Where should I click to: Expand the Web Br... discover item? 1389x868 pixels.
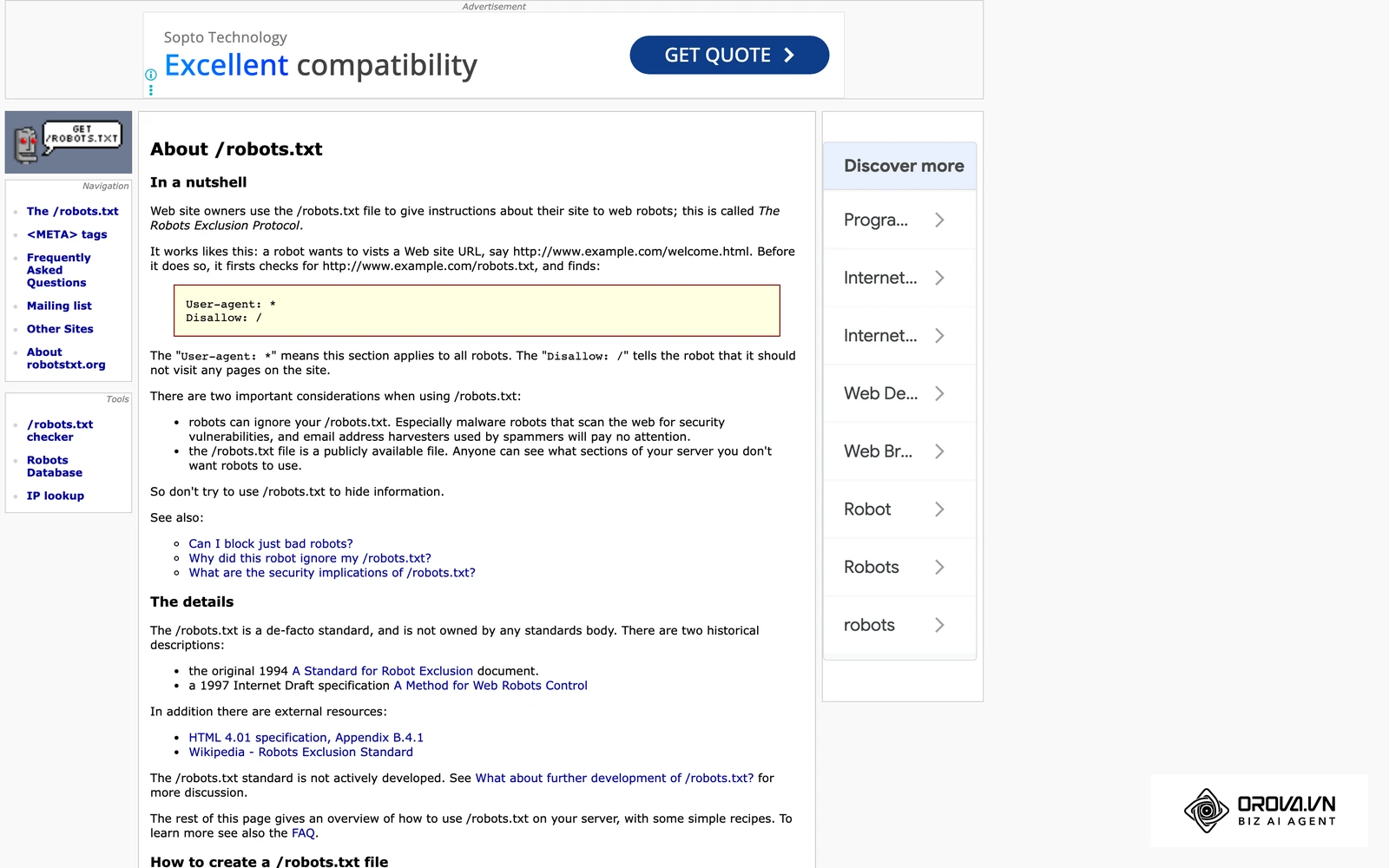click(x=899, y=451)
